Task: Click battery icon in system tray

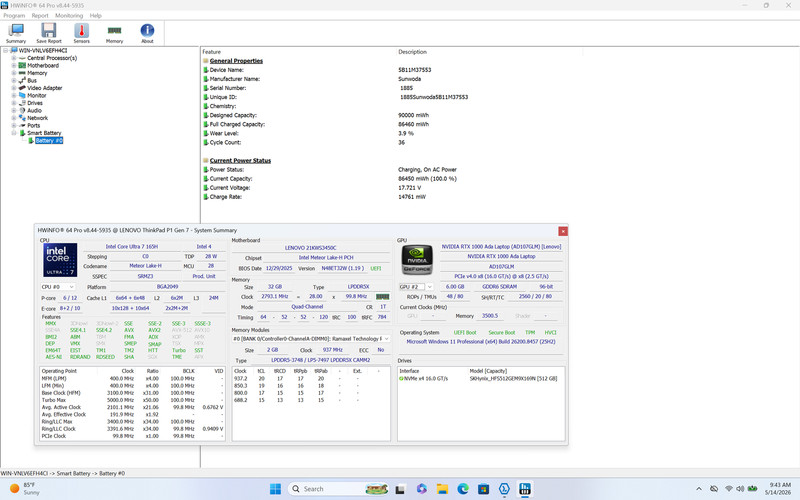Action: (752, 489)
